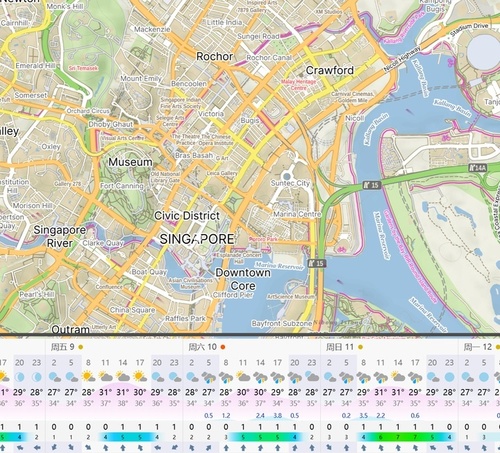
Task: Select hour 20 under 周日 11
Action: 432,362
